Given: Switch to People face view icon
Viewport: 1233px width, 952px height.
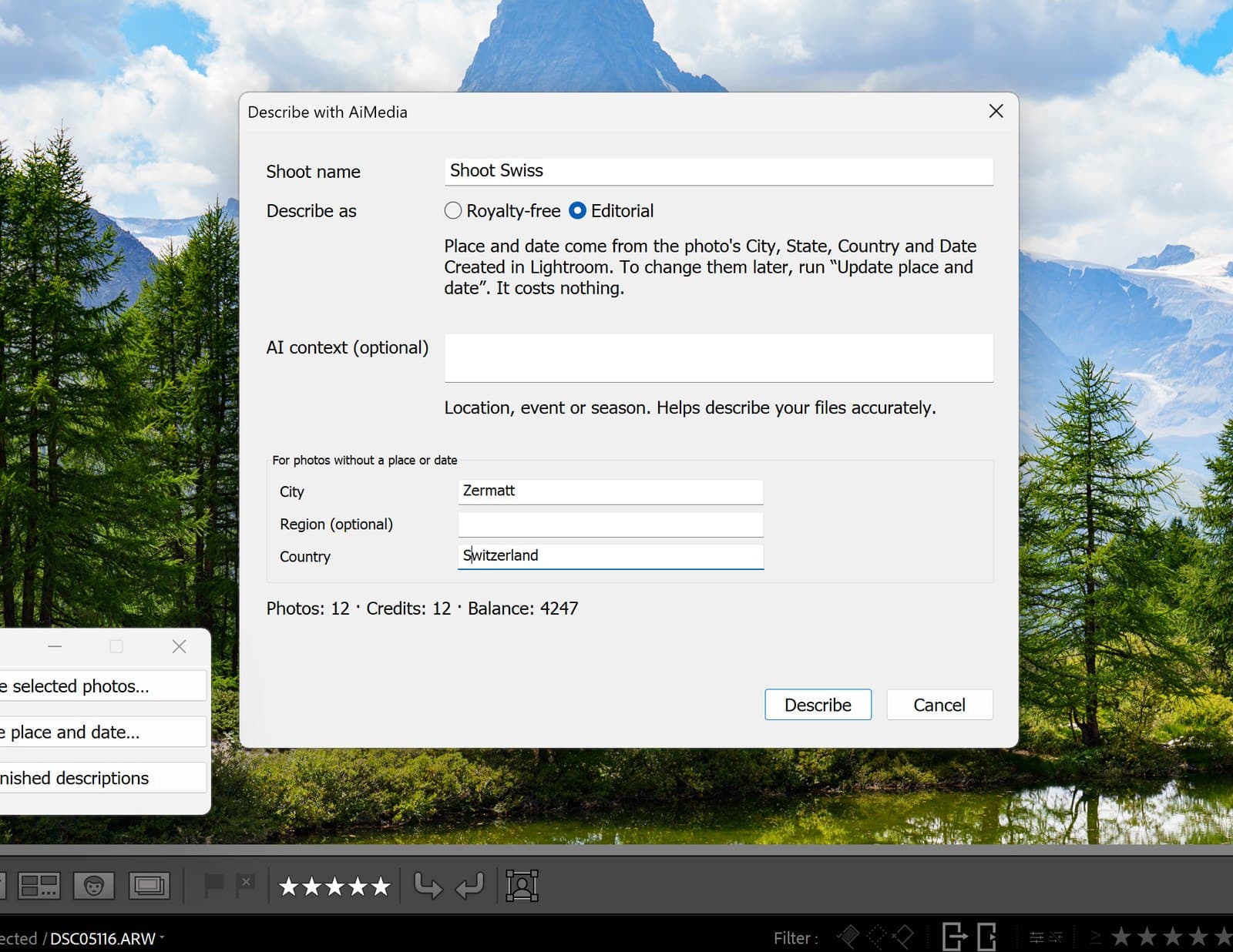Looking at the screenshot, I should [94, 886].
